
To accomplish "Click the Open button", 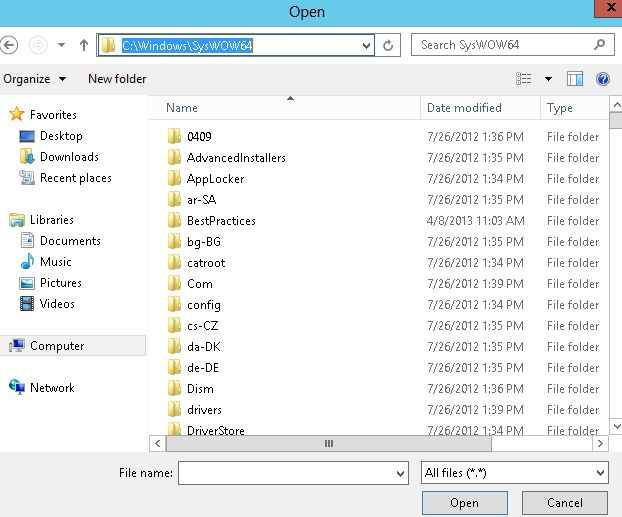I will point(465,503).
